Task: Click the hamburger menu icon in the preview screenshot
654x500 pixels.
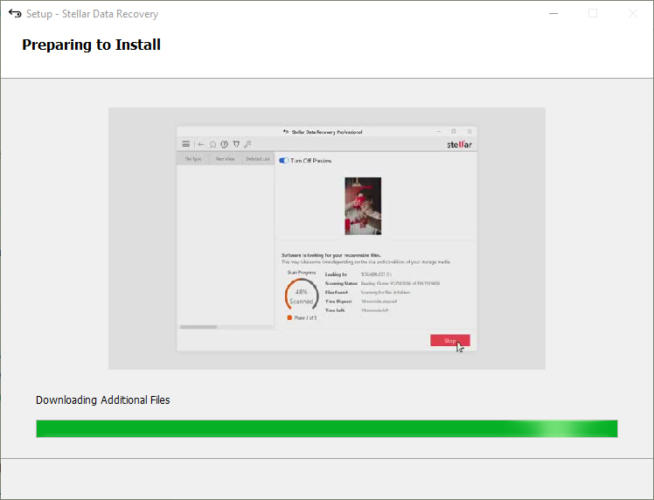Action: (x=186, y=144)
